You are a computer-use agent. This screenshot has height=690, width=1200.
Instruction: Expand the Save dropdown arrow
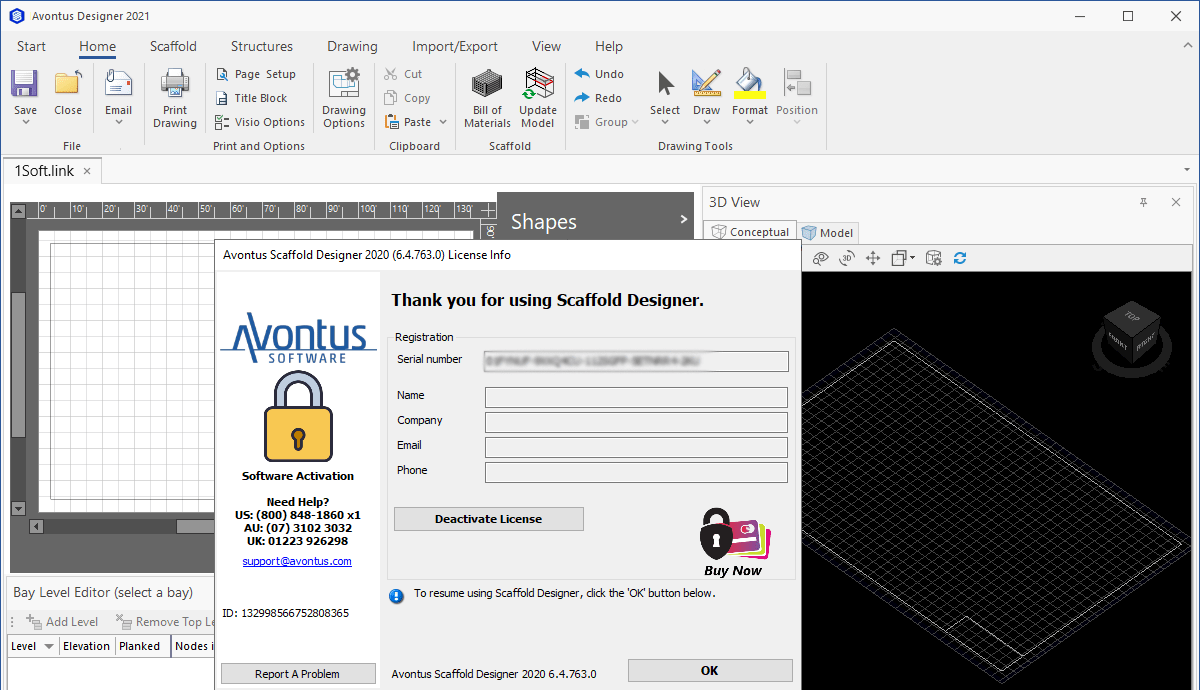(25, 123)
